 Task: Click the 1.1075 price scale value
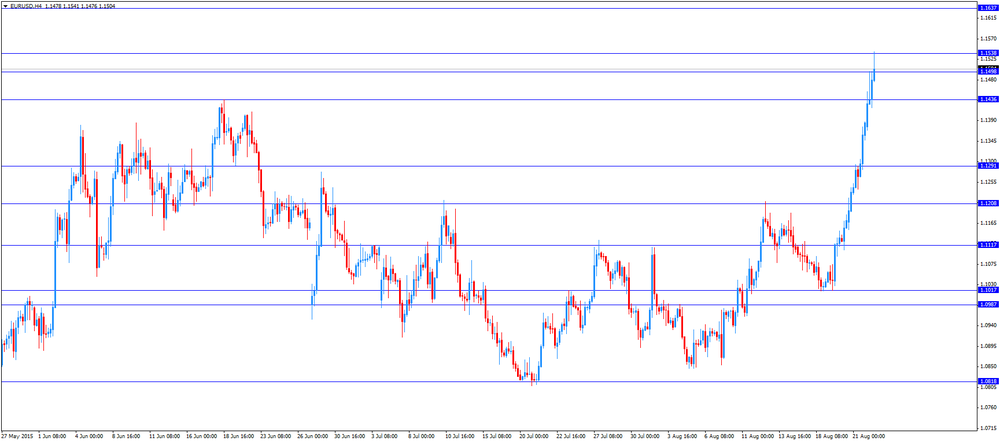coord(989,264)
